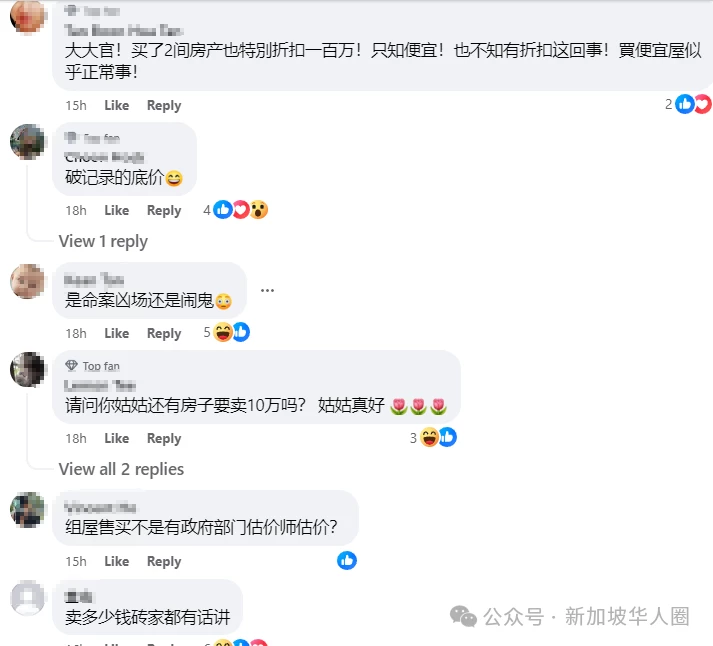Click the 18h timestamp under 破记录的底价 comment
Screen dimensions: 713x646
[x=76, y=210]
